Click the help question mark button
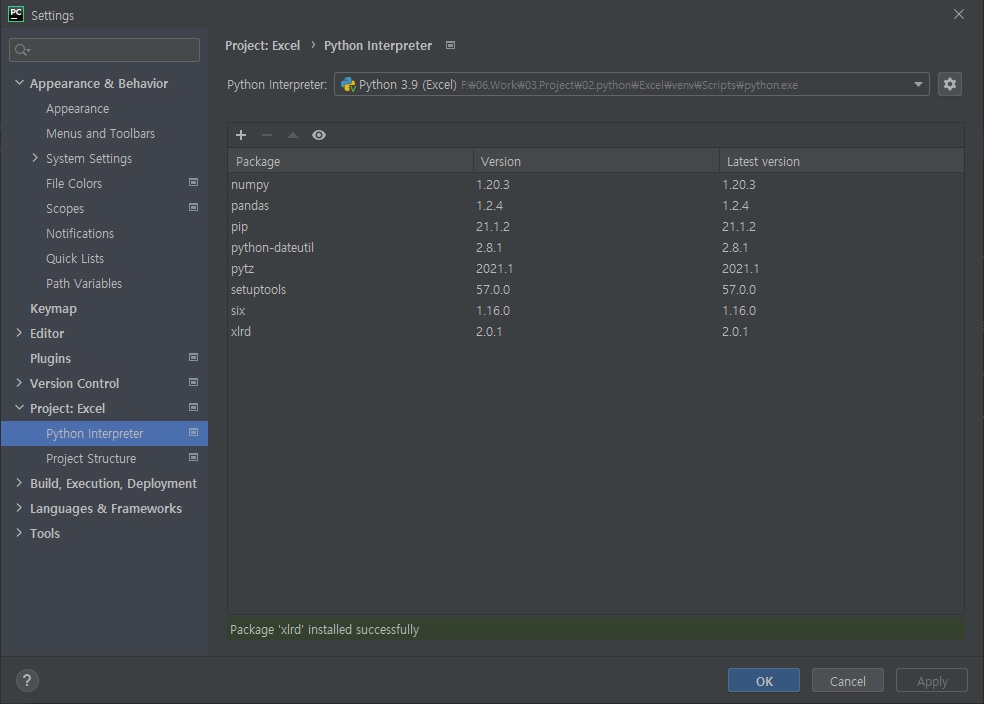Screen dimensions: 984x704 27,680
